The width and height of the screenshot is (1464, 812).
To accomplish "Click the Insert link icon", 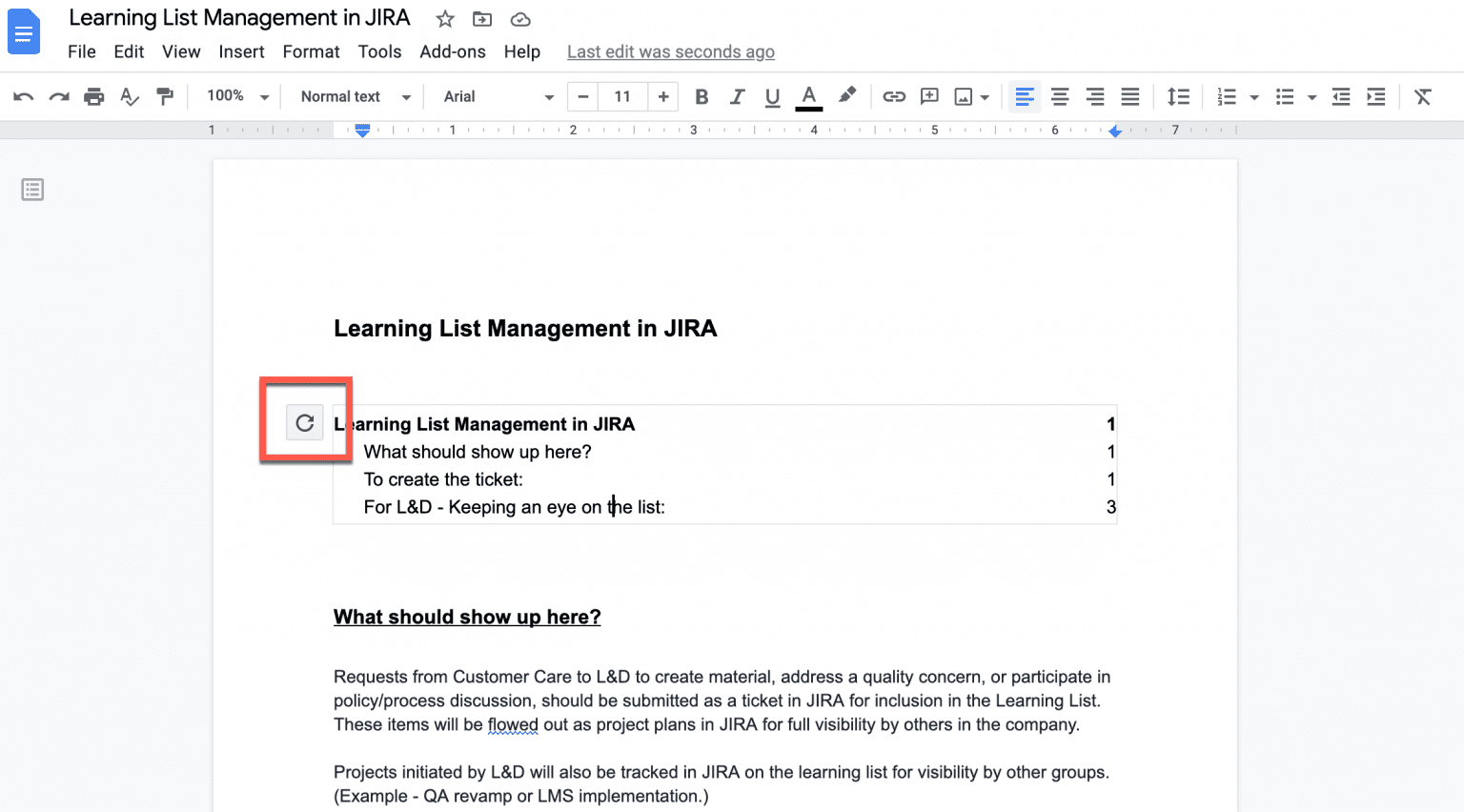I will (x=894, y=96).
